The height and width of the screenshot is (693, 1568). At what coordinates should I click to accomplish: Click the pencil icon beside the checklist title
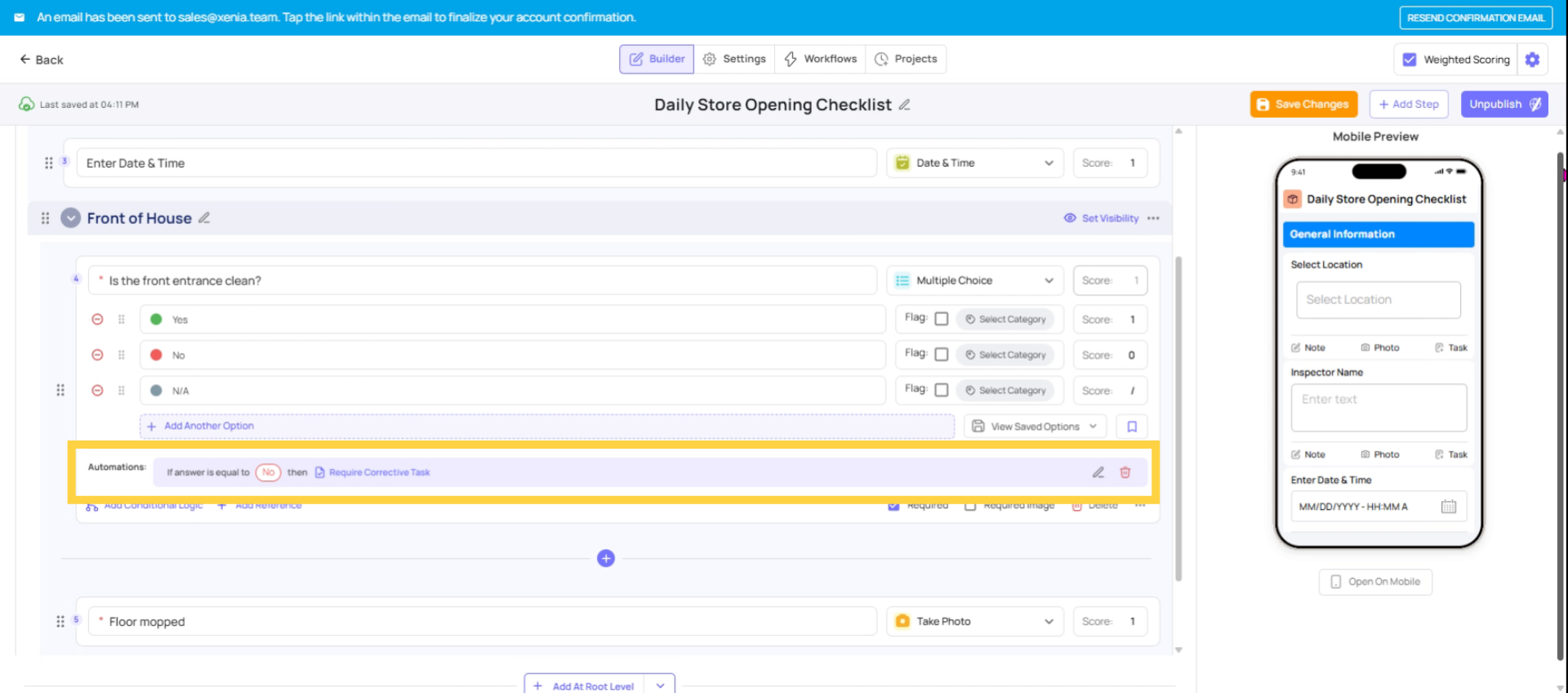[904, 105]
